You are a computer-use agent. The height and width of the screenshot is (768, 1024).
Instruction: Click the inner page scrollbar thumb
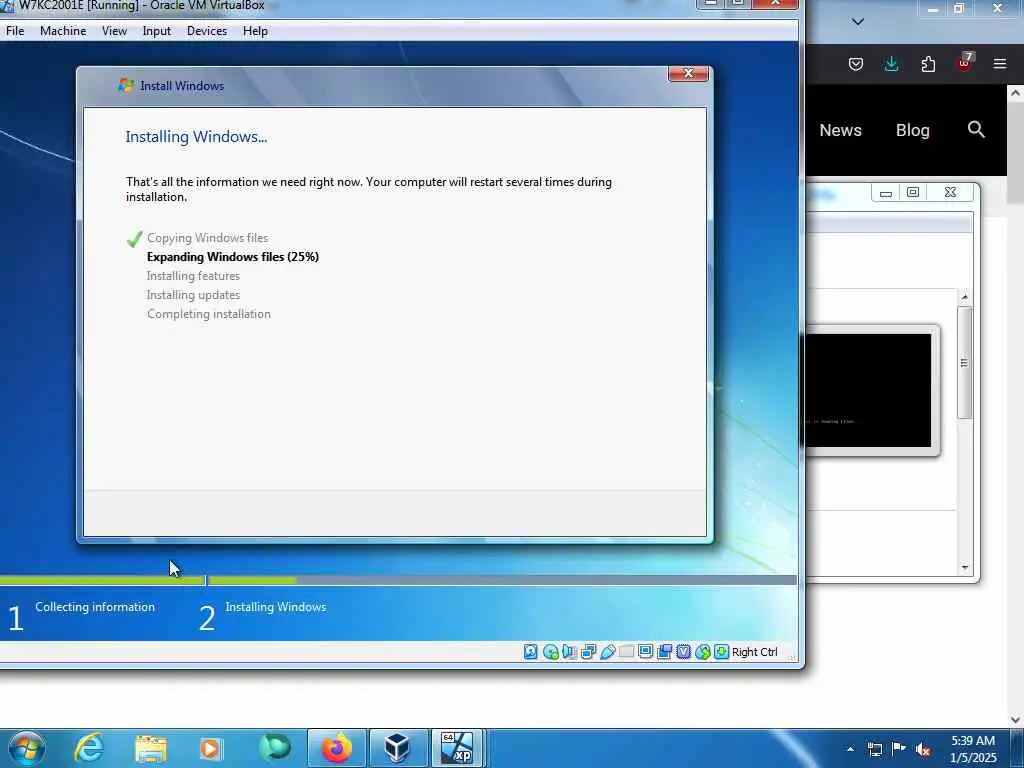[965, 362]
